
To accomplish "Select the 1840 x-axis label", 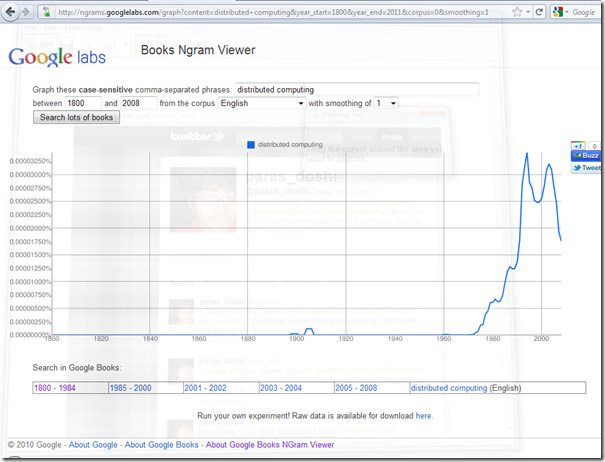I will click(x=150, y=338).
